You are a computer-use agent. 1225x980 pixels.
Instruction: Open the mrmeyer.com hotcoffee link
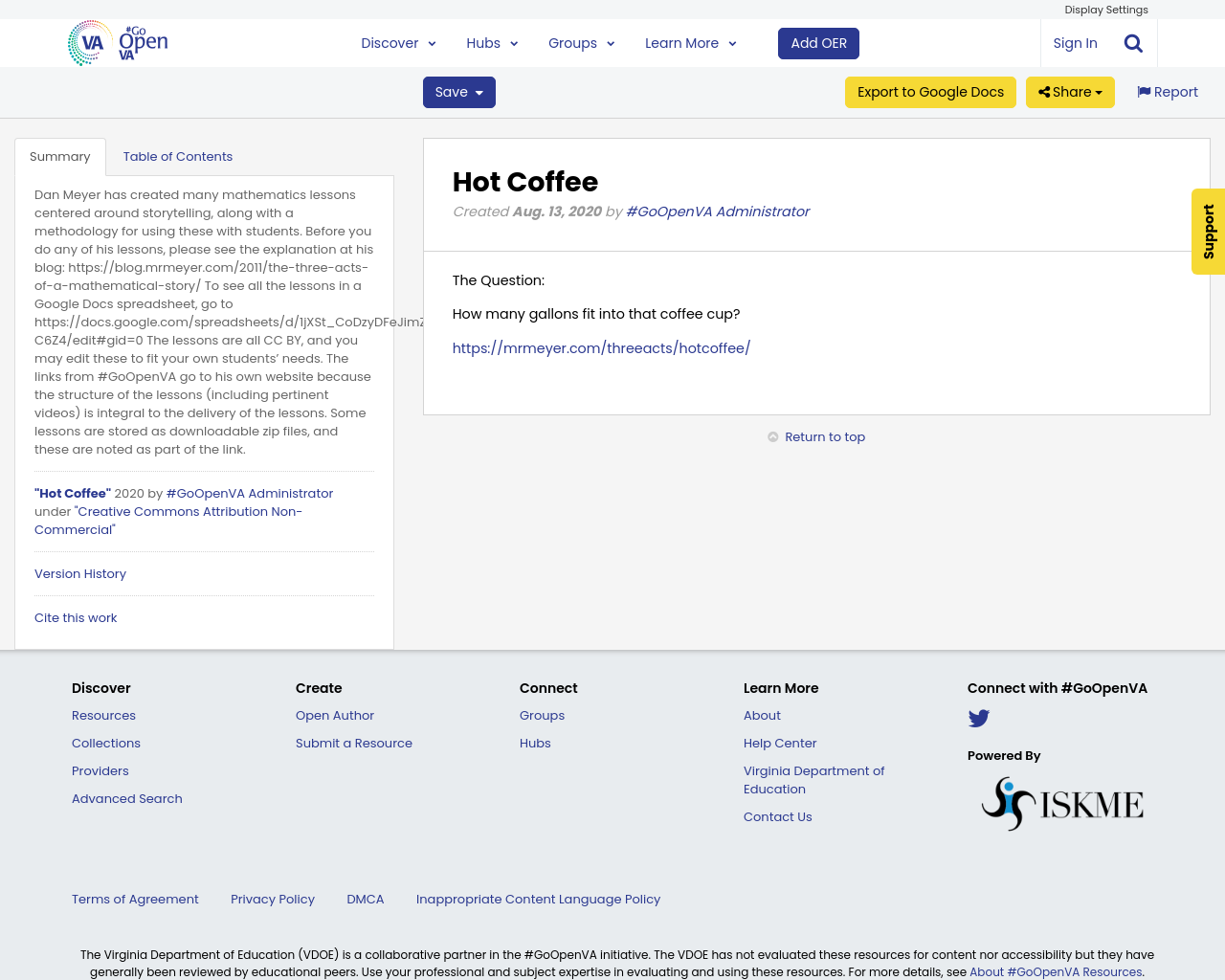[x=601, y=346]
